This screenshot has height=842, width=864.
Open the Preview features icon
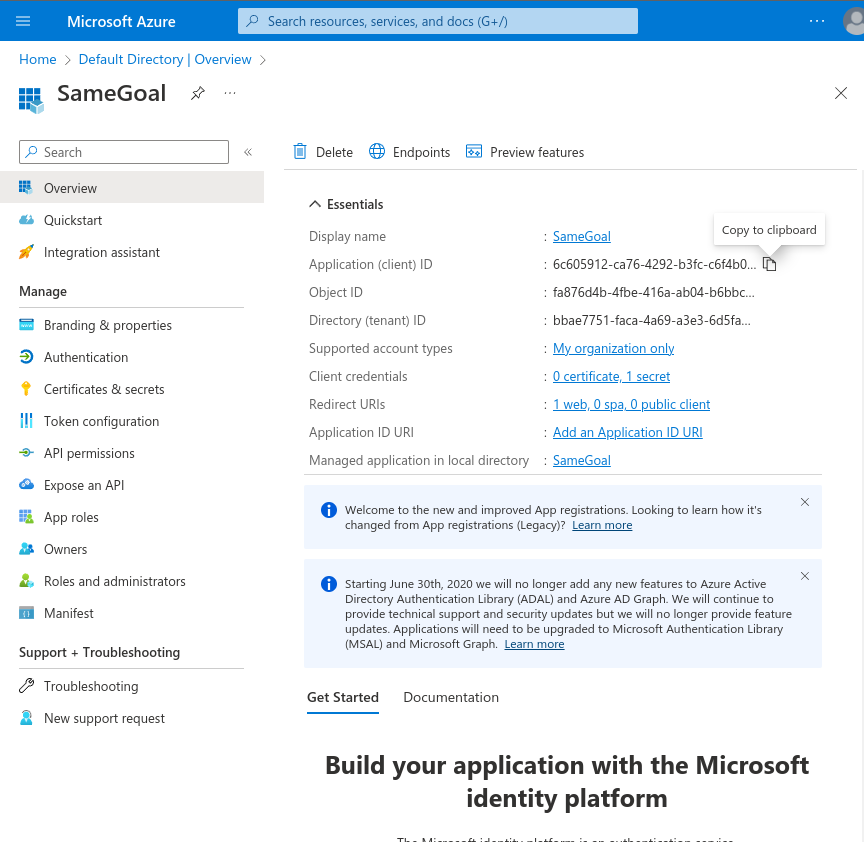(x=474, y=152)
